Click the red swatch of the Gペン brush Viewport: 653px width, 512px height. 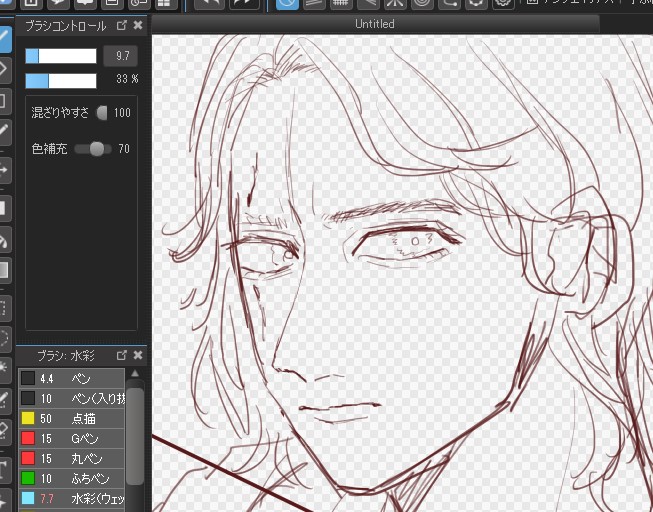point(28,438)
